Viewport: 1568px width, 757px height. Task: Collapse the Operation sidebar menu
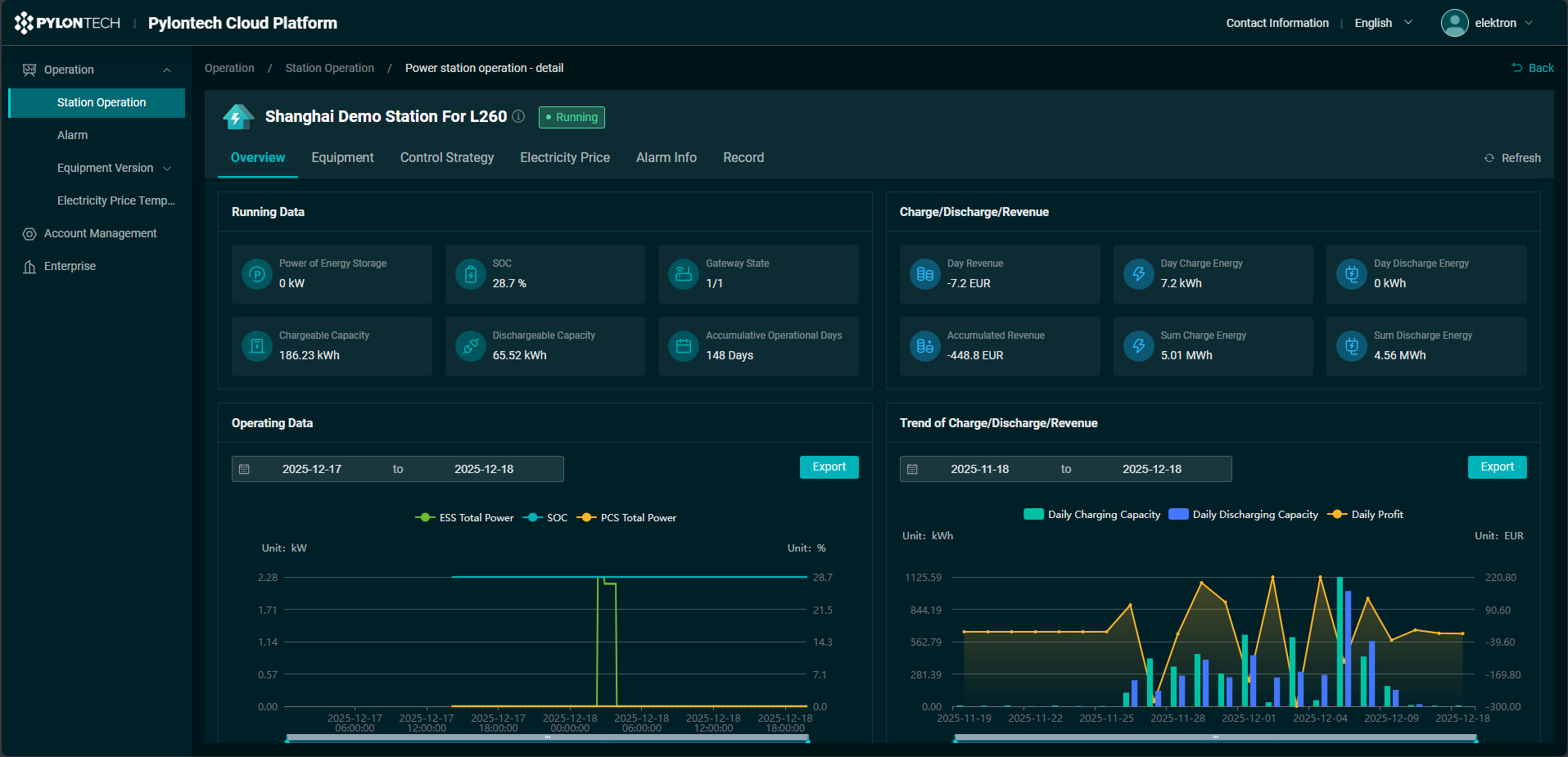(x=97, y=70)
